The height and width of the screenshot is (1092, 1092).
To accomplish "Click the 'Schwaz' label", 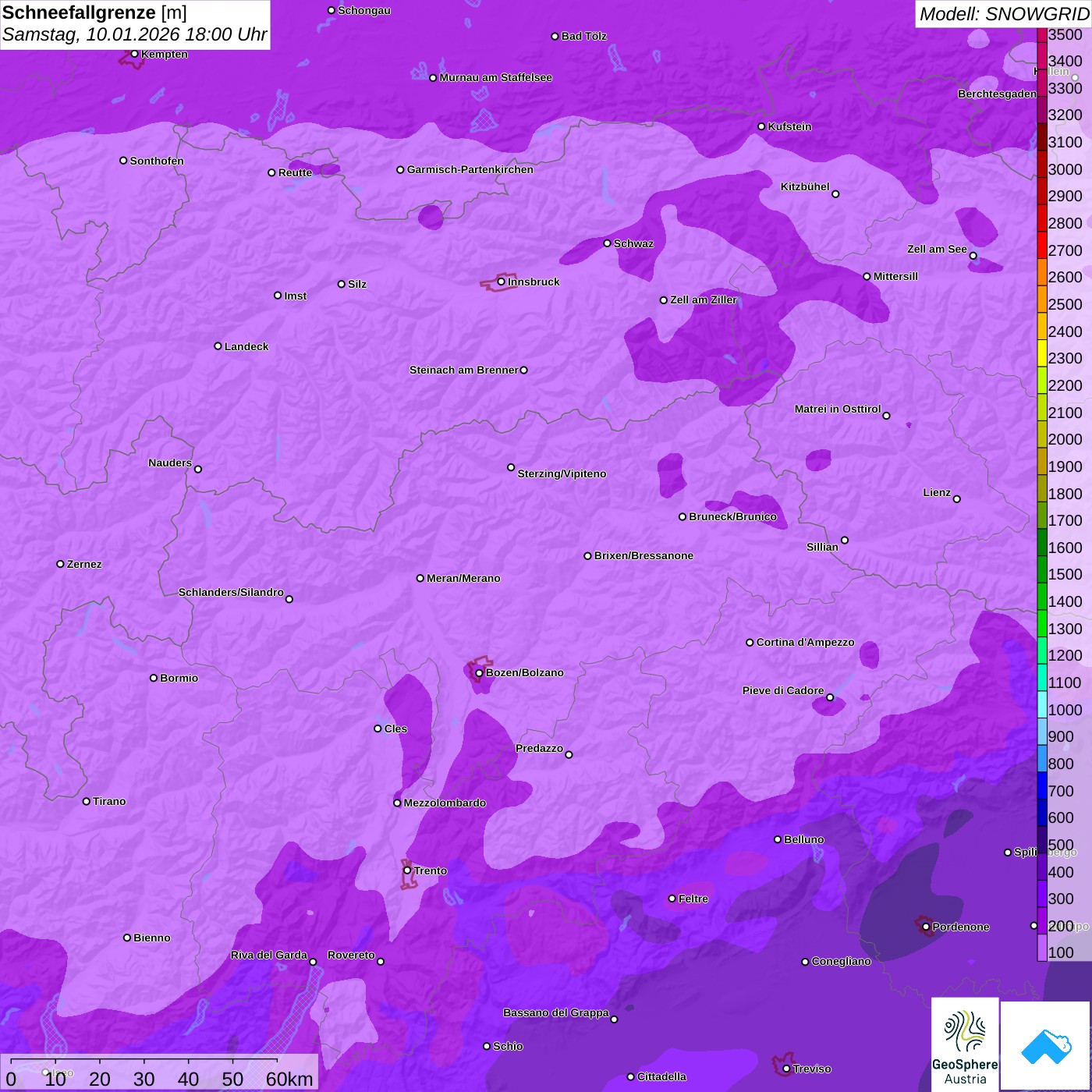I will pos(634,243).
